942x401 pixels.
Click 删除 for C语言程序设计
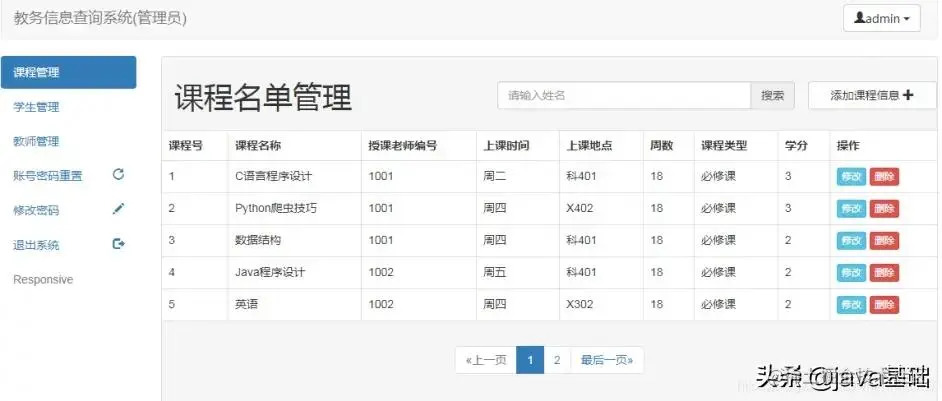[884, 177]
